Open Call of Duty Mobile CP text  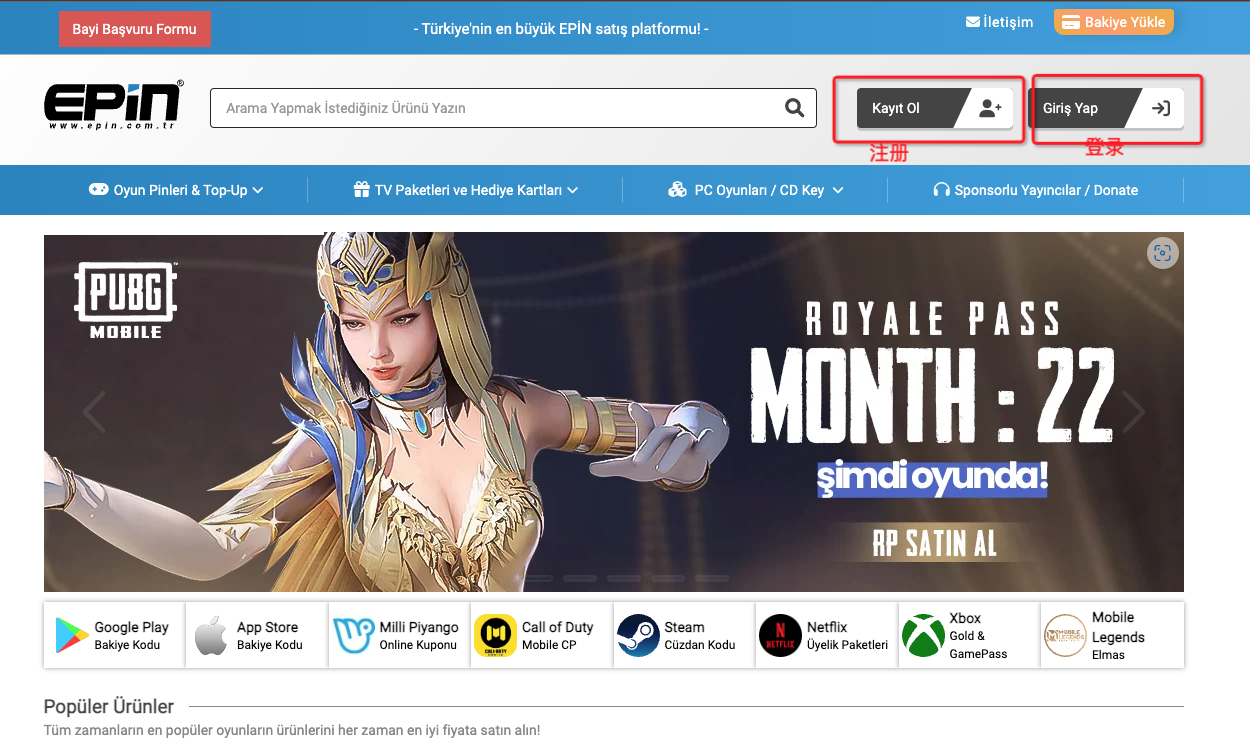click(x=558, y=635)
